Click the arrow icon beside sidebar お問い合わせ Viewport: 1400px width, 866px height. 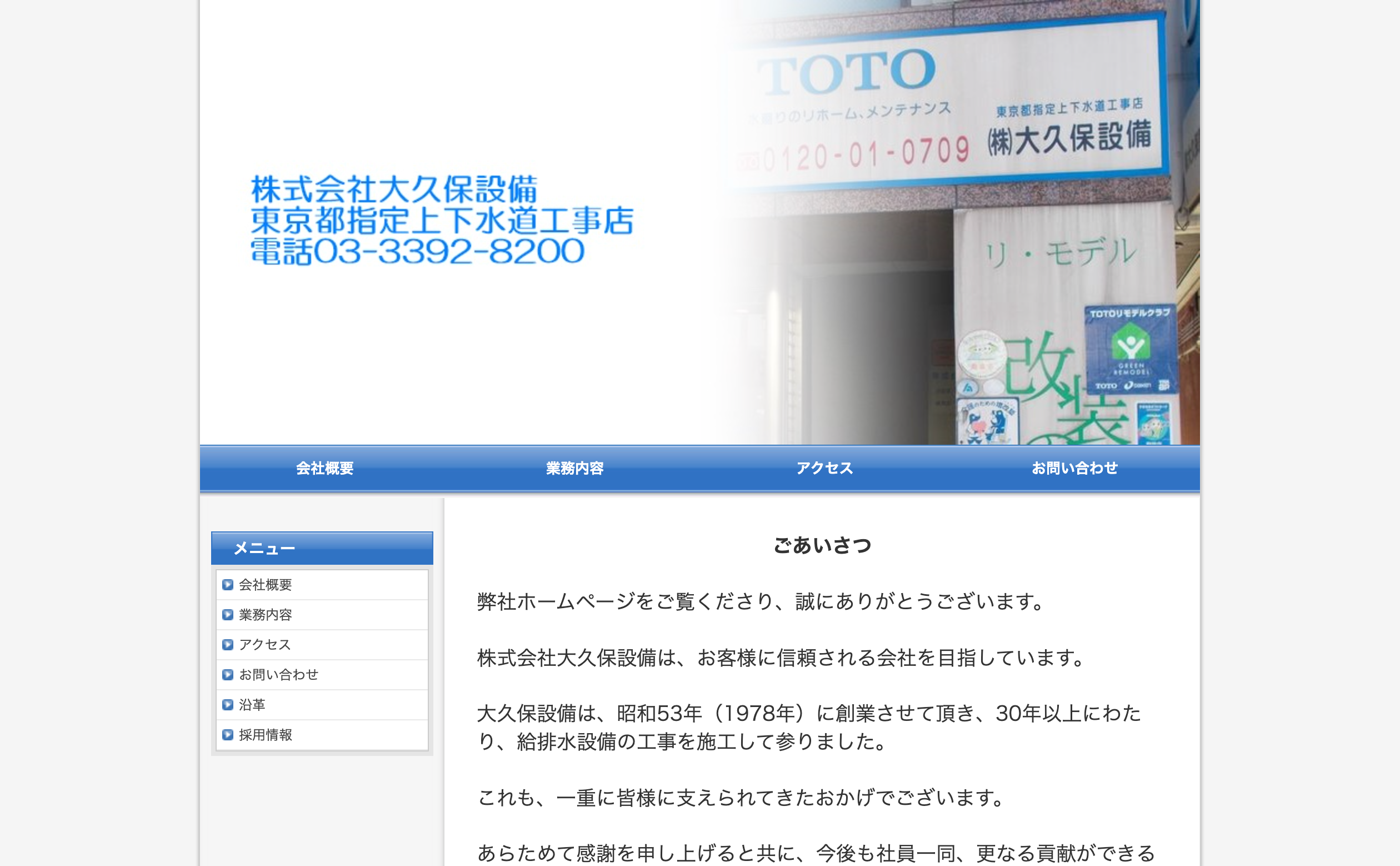(228, 675)
